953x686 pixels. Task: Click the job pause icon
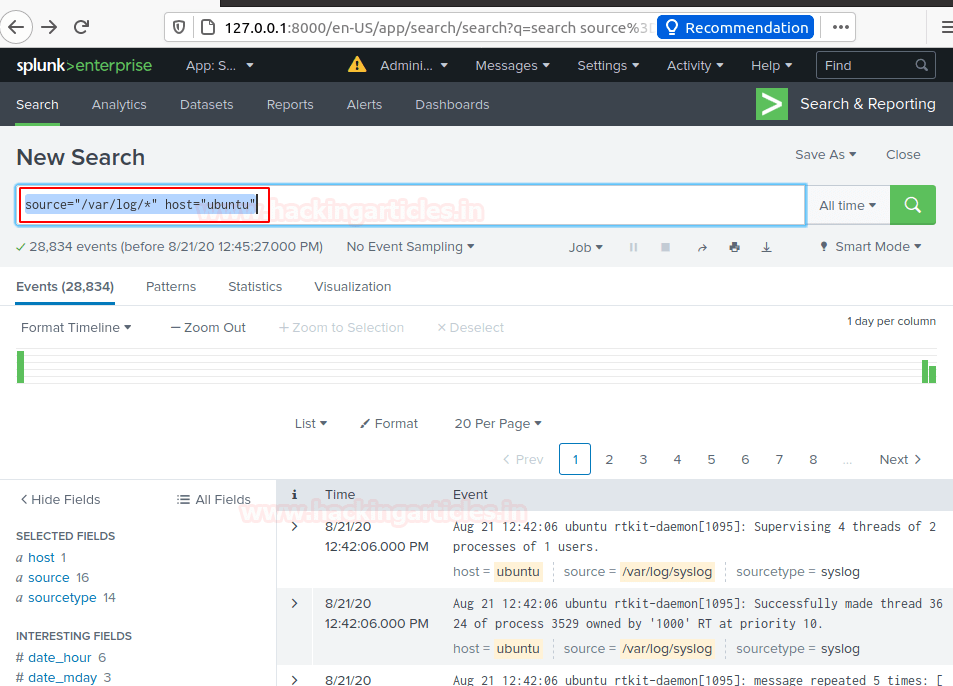point(633,247)
